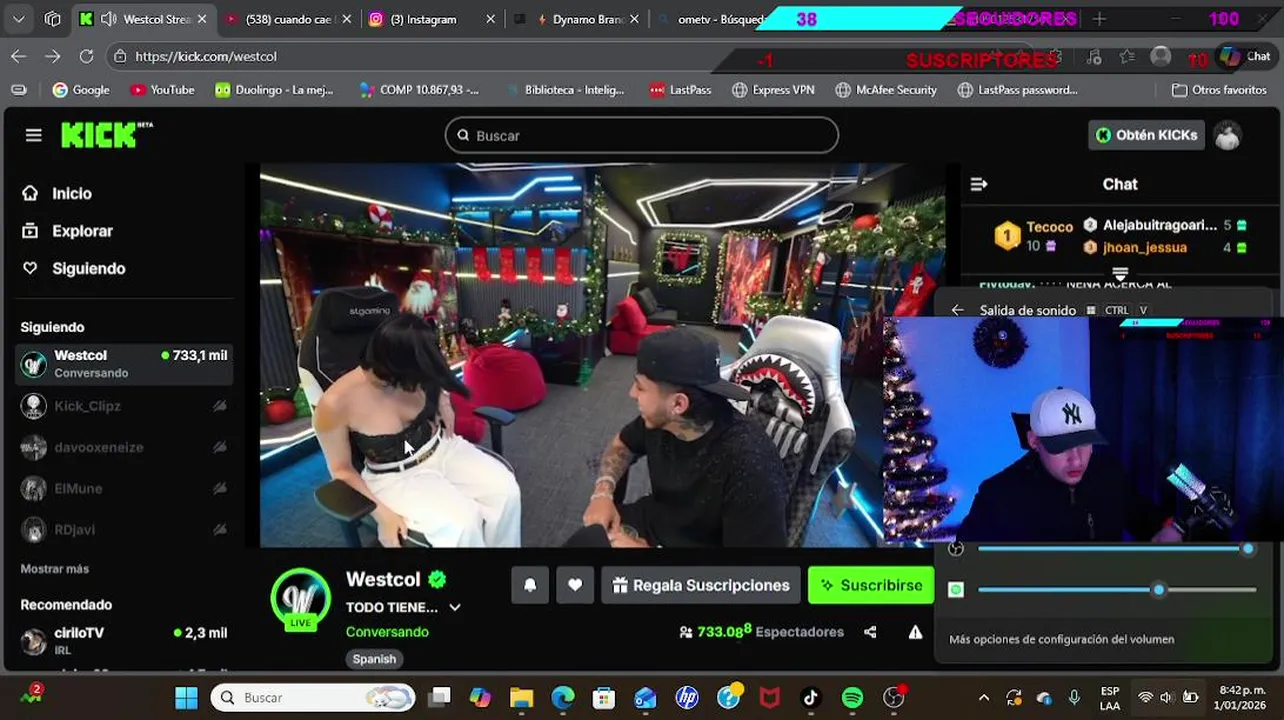Select the davooxeneize channel in the sidebar
Viewport: 1284px width, 720px height.
[124, 447]
